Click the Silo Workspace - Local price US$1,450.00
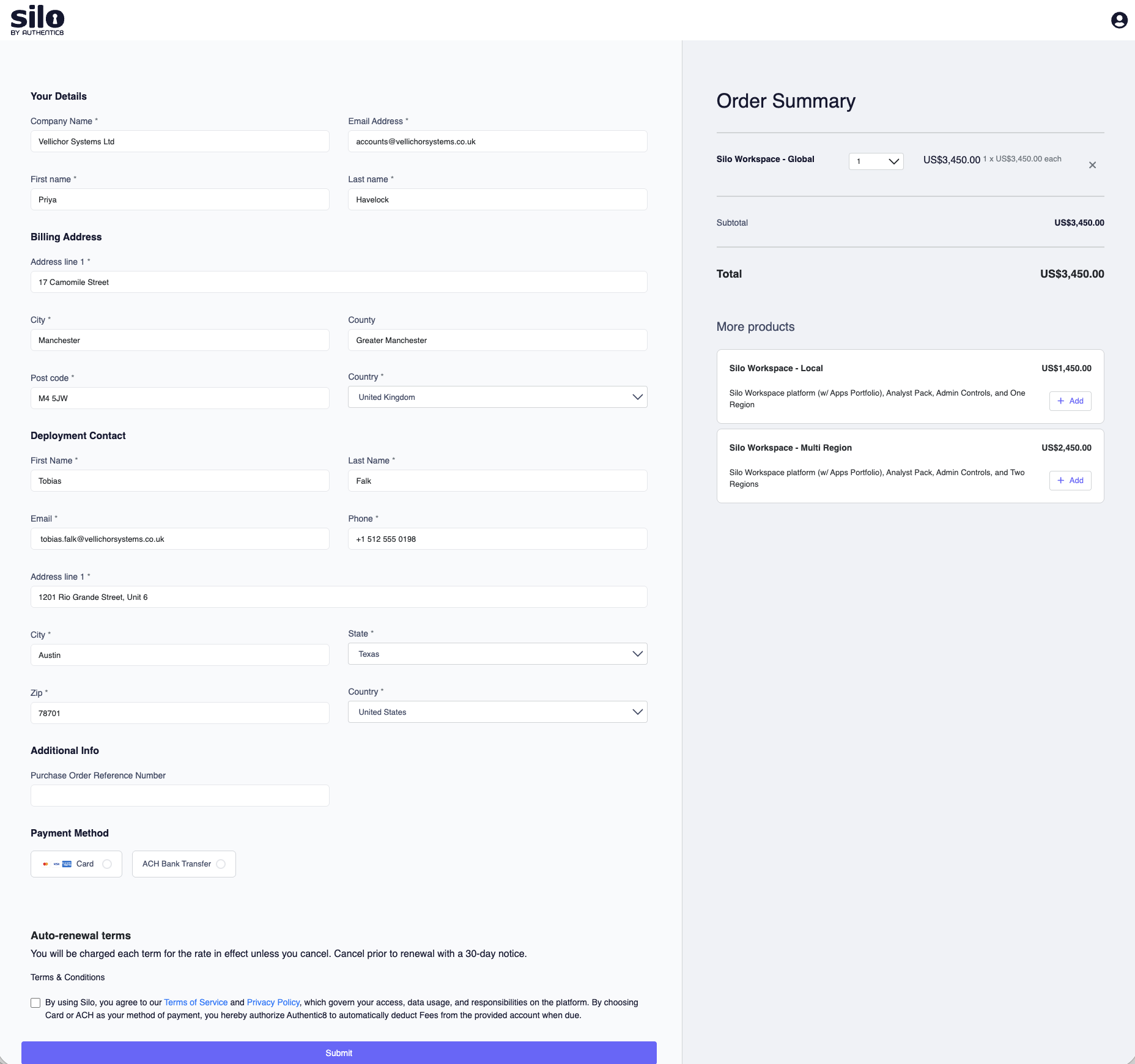Viewport: 1135px width, 1064px height. (x=1067, y=368)
